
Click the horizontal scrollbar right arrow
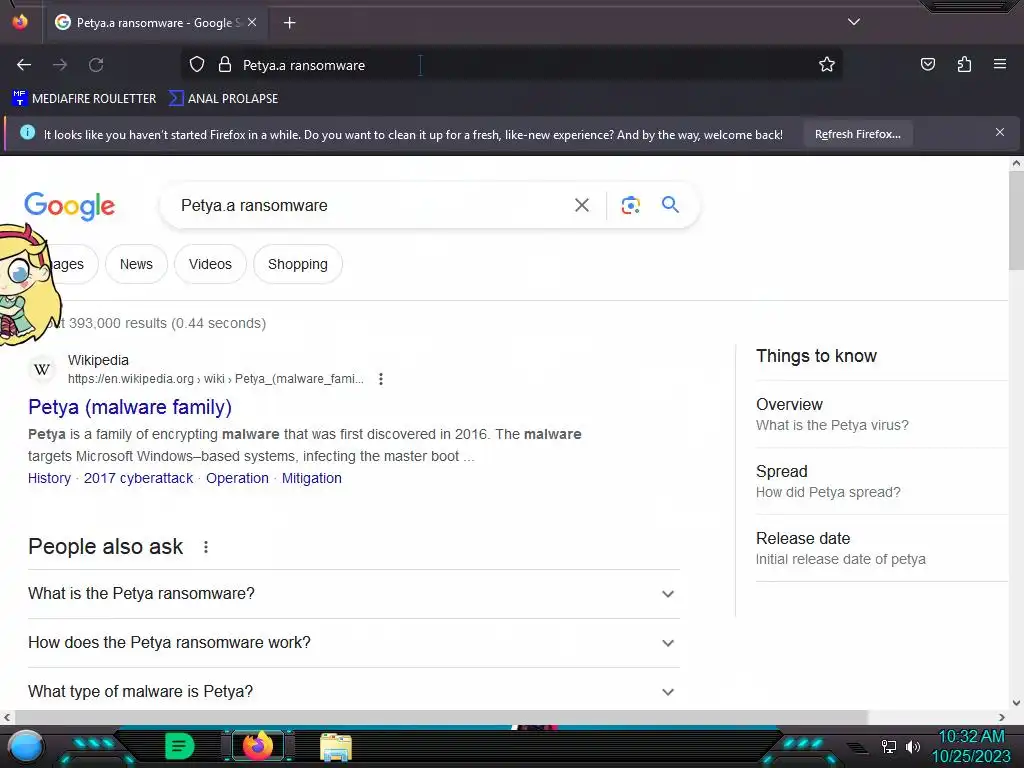click(1002, 717)
